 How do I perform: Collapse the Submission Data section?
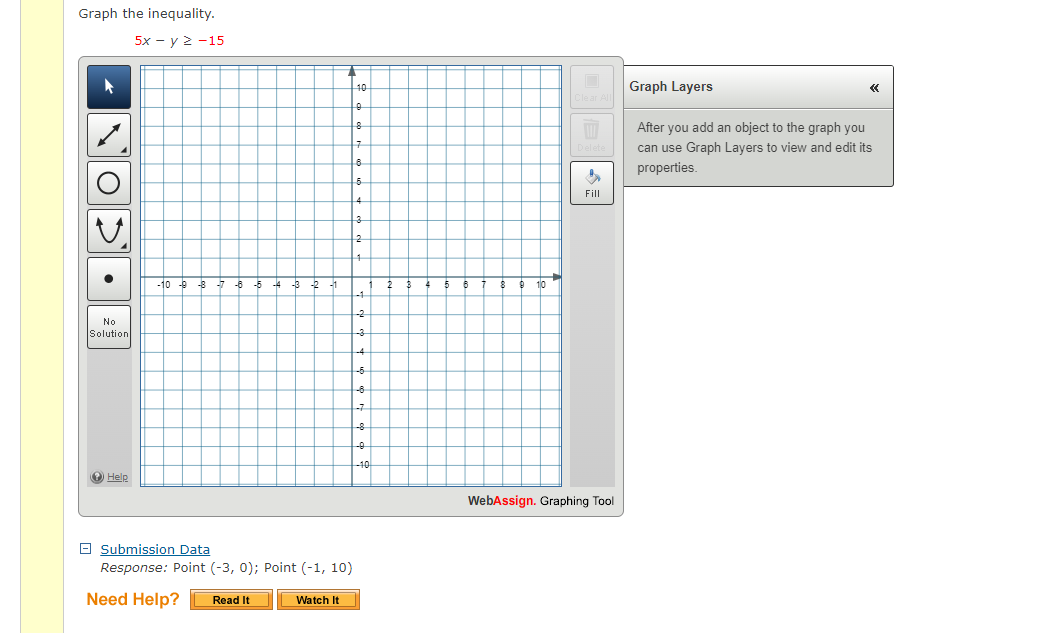point(86,549)
